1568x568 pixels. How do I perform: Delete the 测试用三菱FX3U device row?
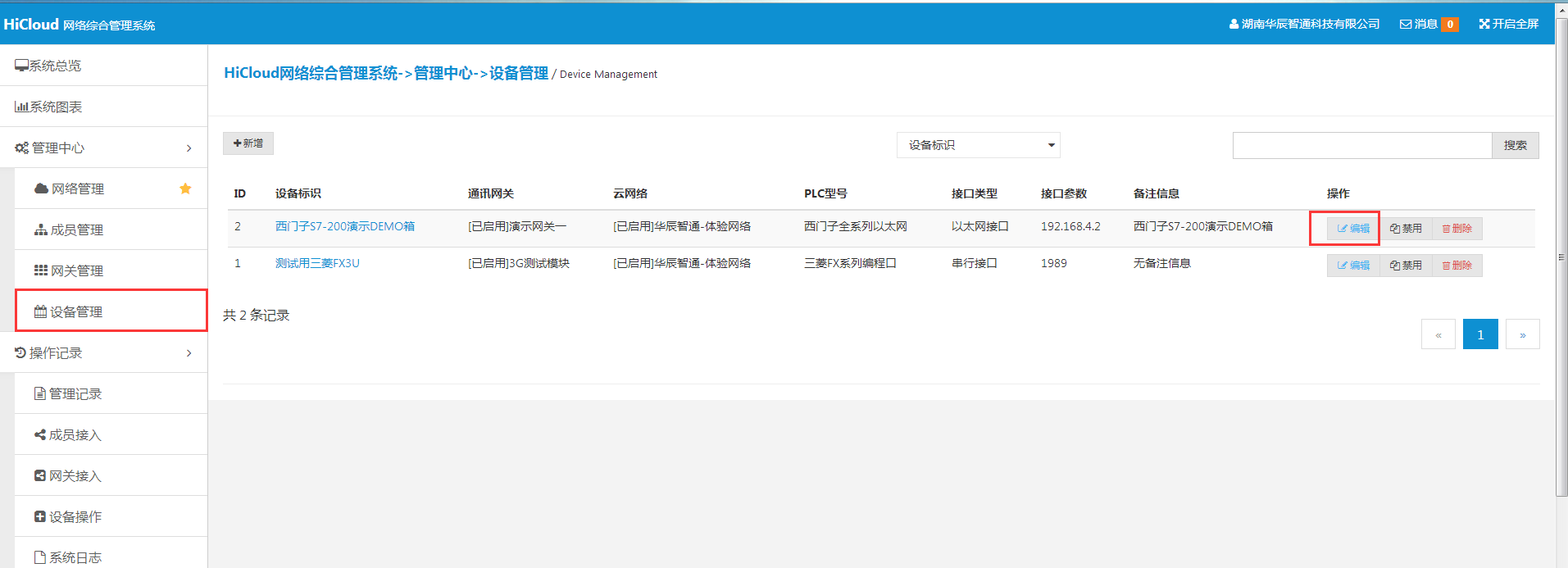click(1457, 266)
